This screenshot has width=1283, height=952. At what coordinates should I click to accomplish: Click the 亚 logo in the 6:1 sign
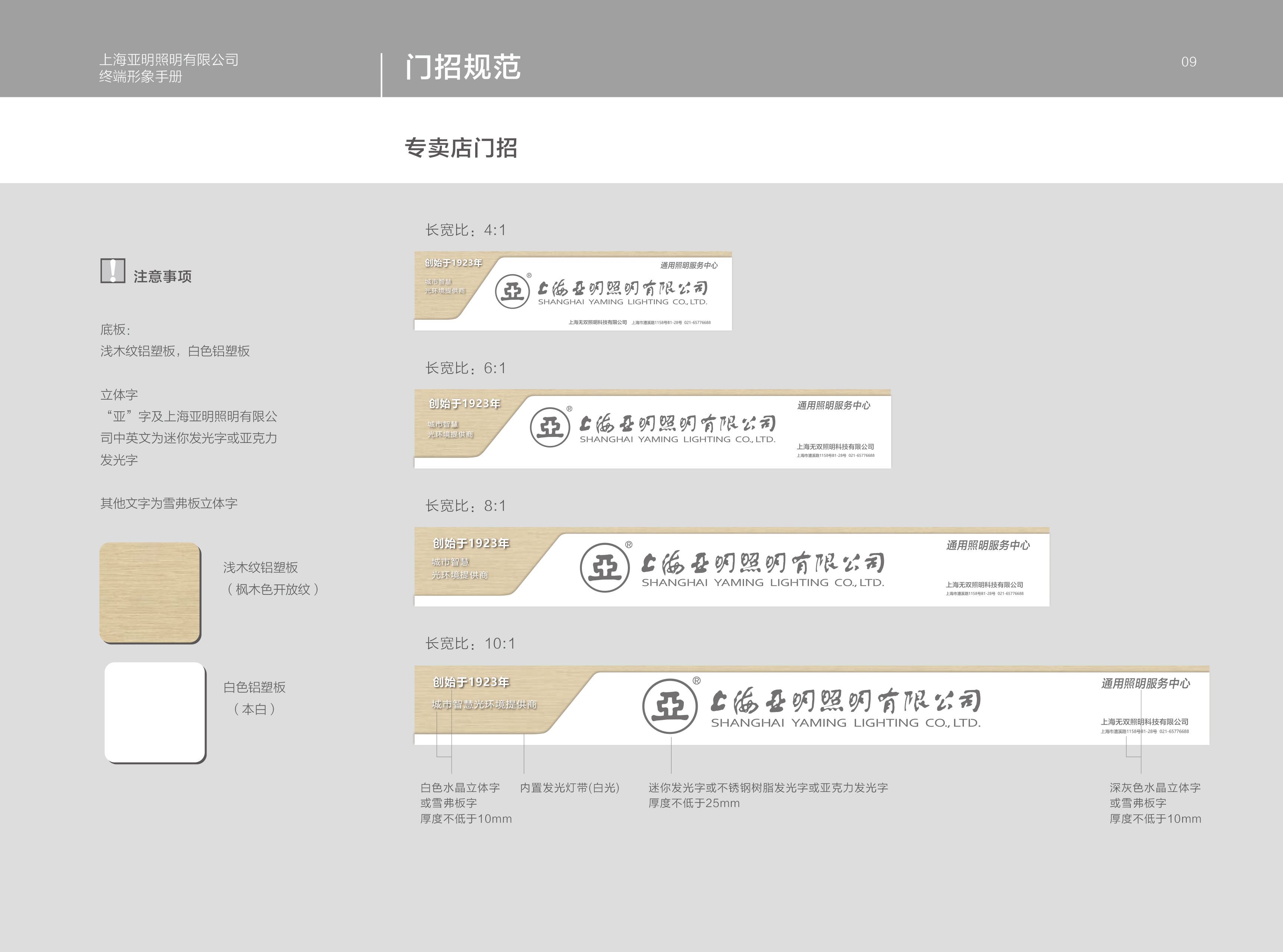550,427
